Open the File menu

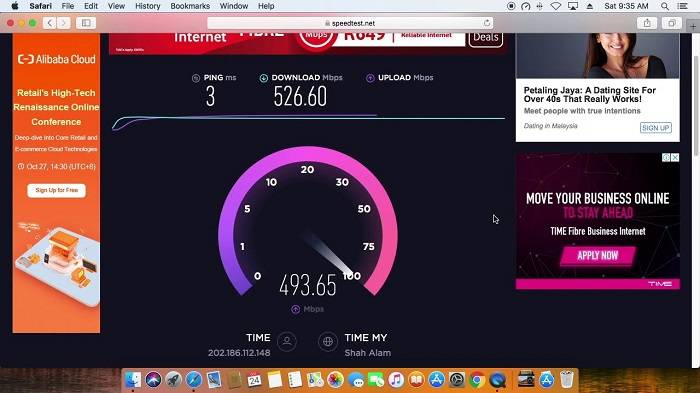(68, 6)
